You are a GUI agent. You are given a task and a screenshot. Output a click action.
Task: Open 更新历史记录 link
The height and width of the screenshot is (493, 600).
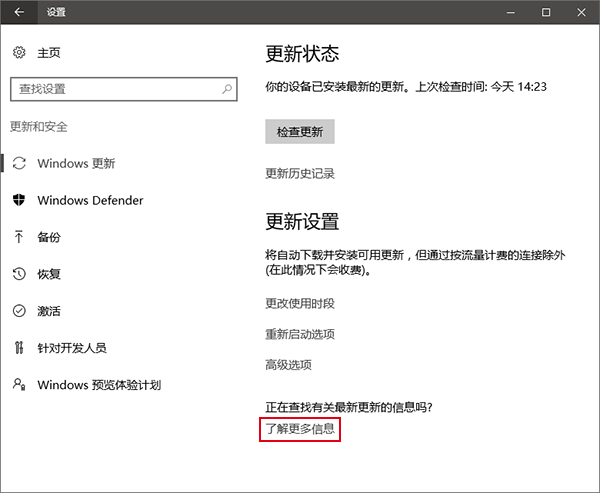coord(300,173)
